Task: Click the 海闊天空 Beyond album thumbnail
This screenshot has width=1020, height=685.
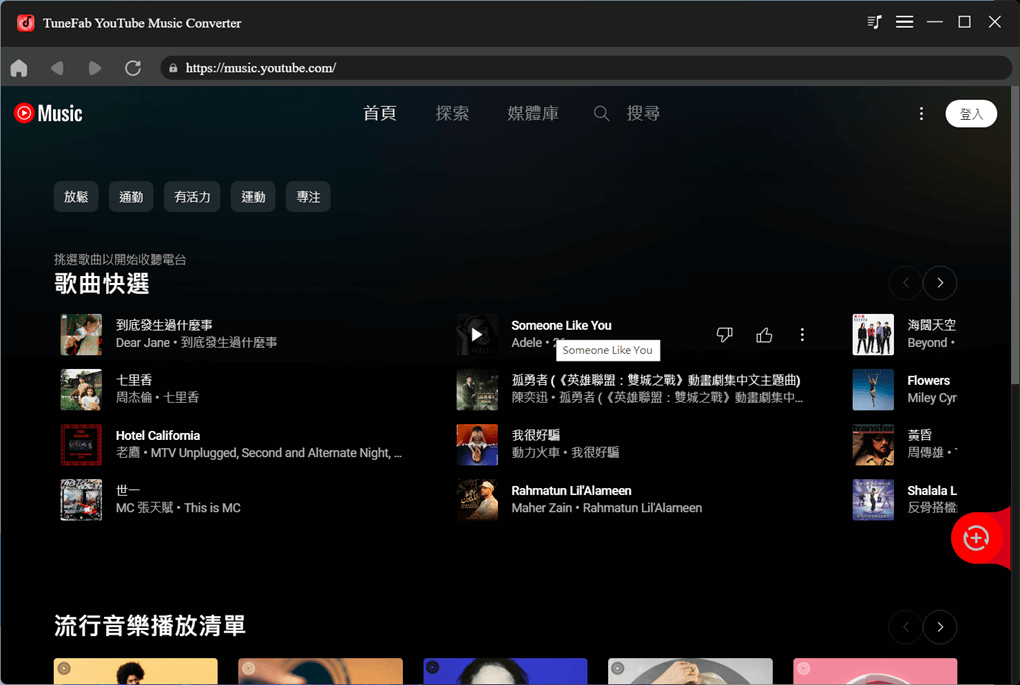Action: [873, 334]
